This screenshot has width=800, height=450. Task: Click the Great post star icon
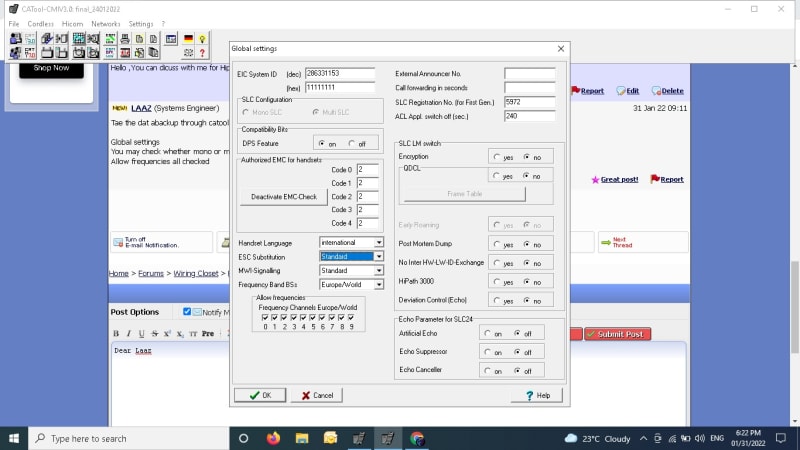[x=595, y=180]
